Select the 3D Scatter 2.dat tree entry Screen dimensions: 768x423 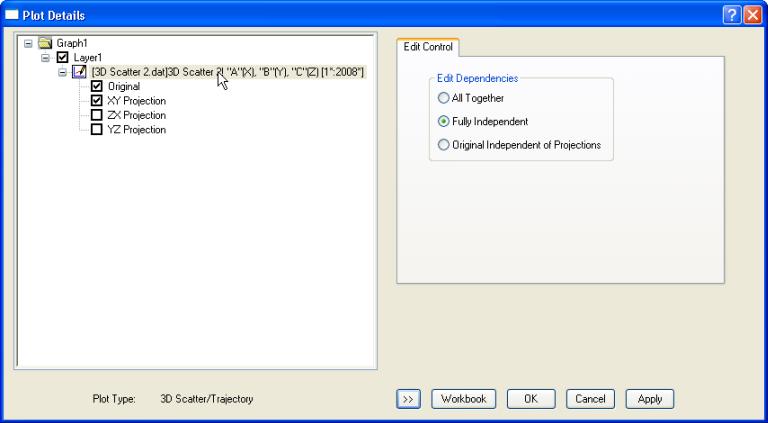pyautogui.click(x=228, y=72)
